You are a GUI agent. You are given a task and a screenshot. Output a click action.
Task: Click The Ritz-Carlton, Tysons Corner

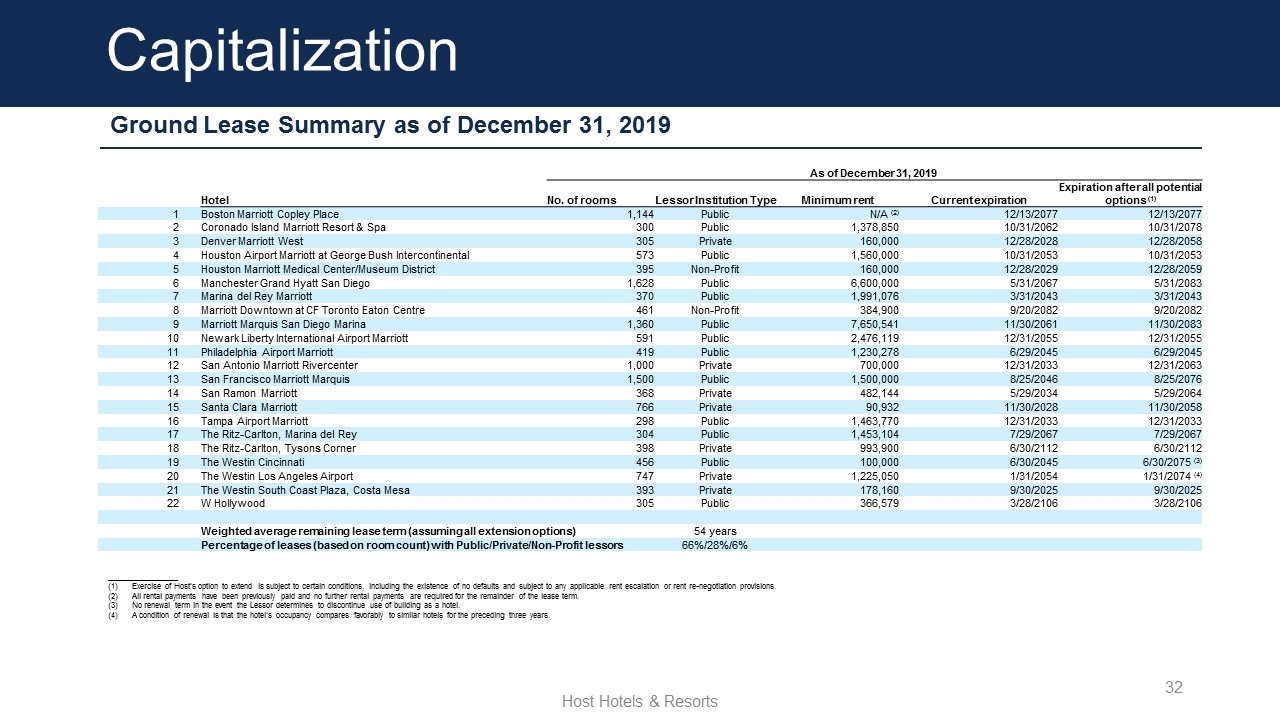pyautogui.click(x=277, y=448)
